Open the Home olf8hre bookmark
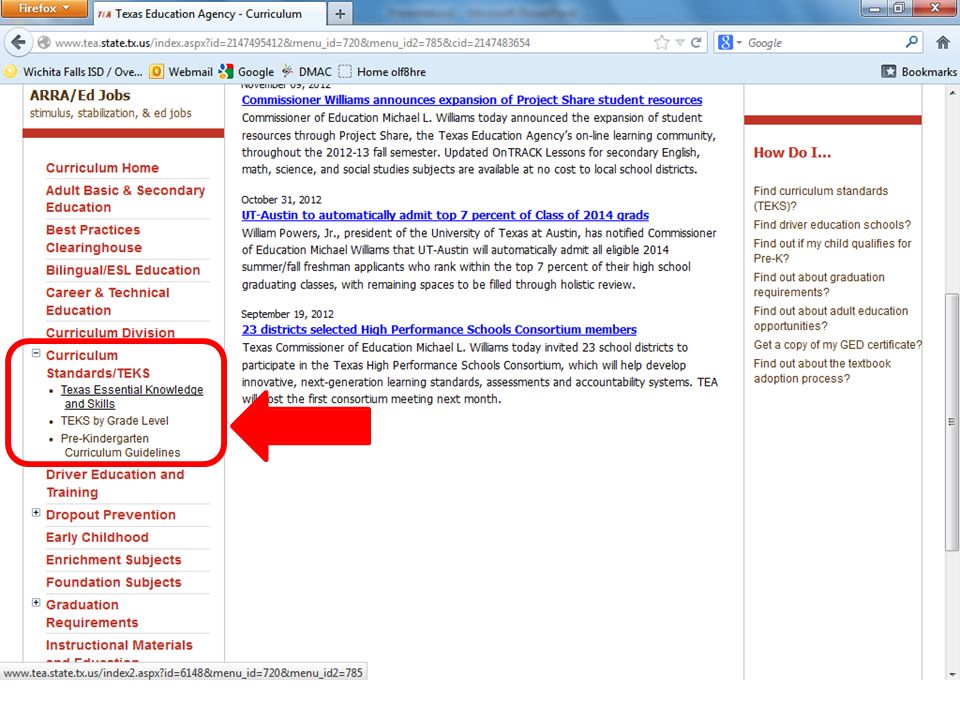This screenshot has height=720, width=960. pyautogui.click(x=382, y=72)
